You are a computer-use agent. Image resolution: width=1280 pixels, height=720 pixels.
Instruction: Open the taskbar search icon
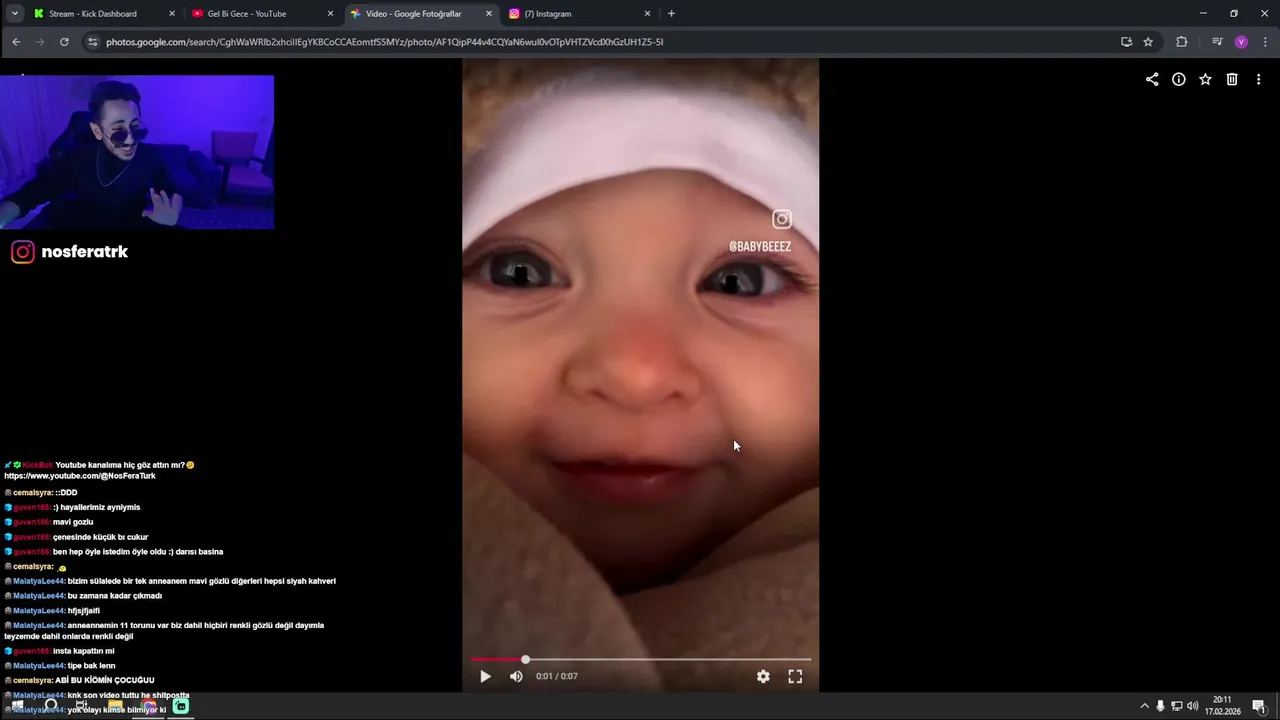click(50, 706)
